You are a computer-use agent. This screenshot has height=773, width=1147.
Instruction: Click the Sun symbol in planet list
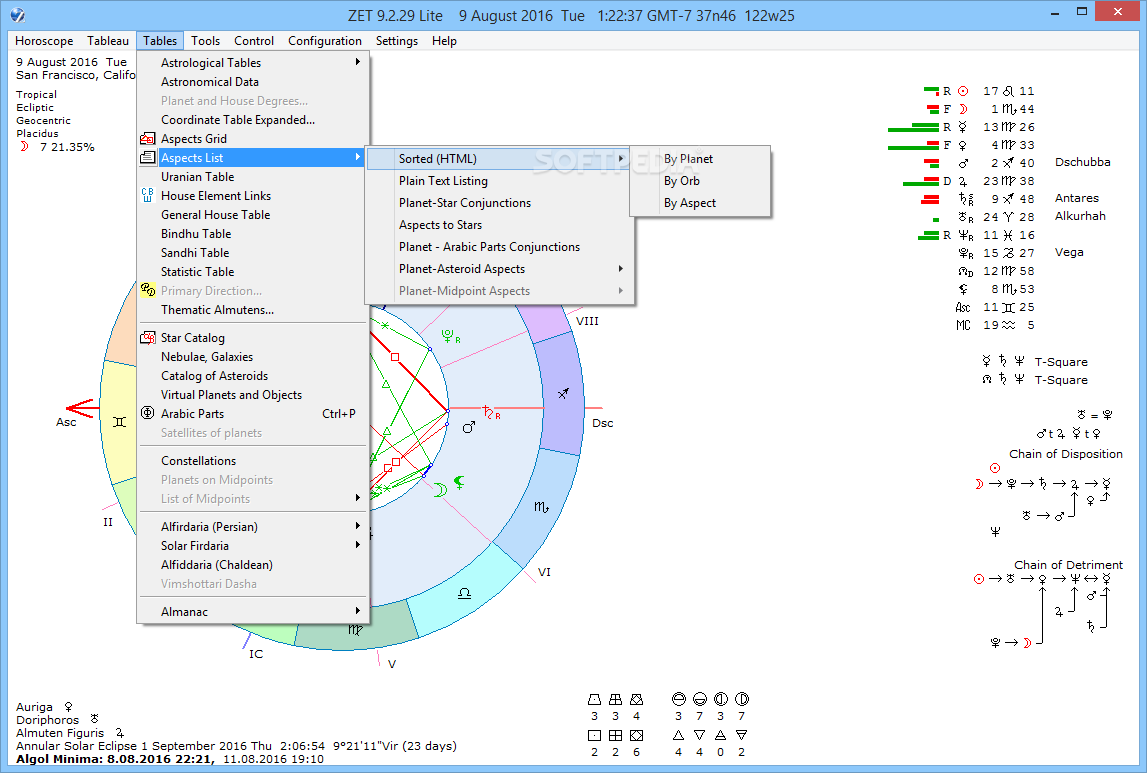pos(963,91)
